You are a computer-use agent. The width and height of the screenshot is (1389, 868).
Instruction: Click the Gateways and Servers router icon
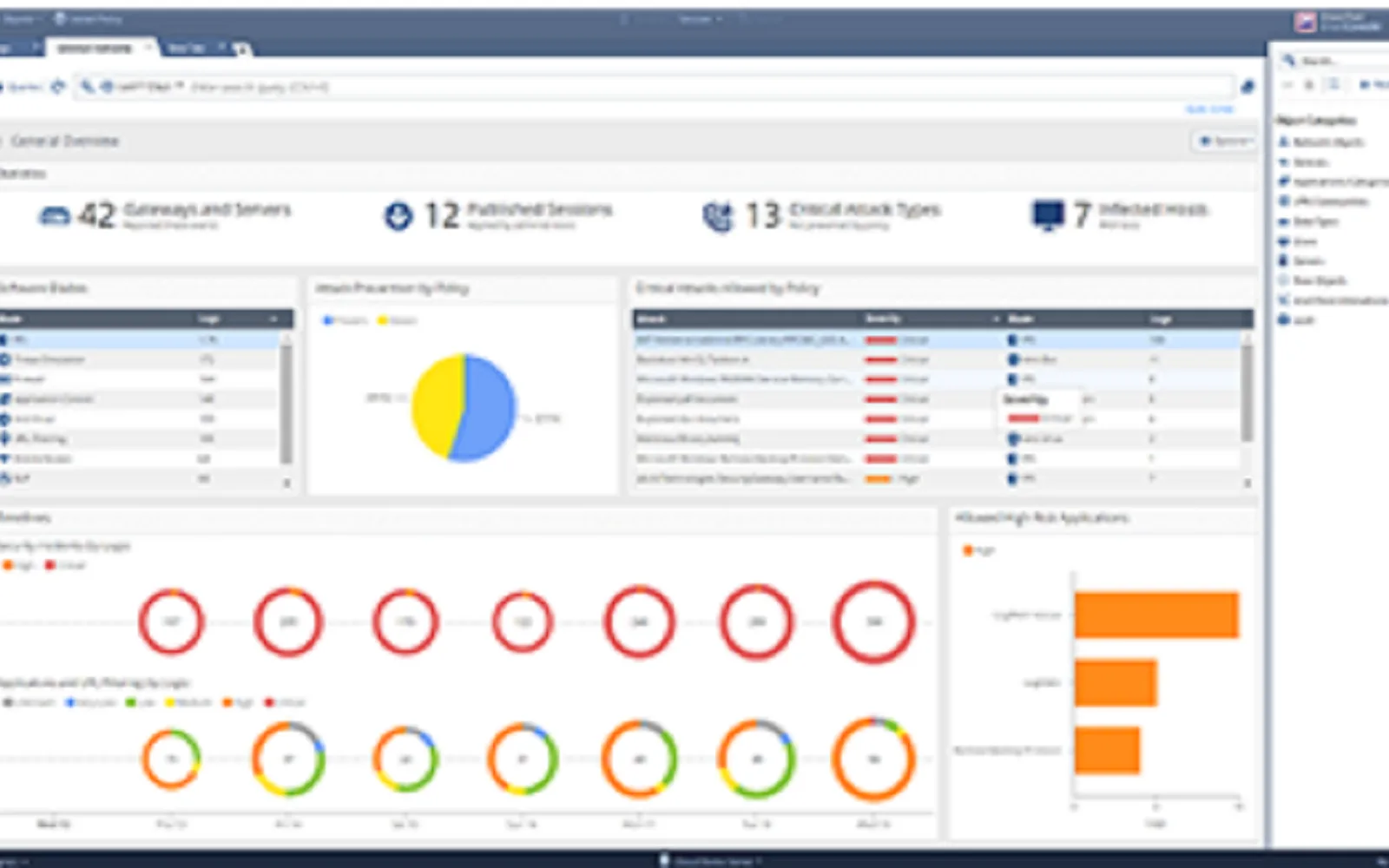tap(54, 215)
